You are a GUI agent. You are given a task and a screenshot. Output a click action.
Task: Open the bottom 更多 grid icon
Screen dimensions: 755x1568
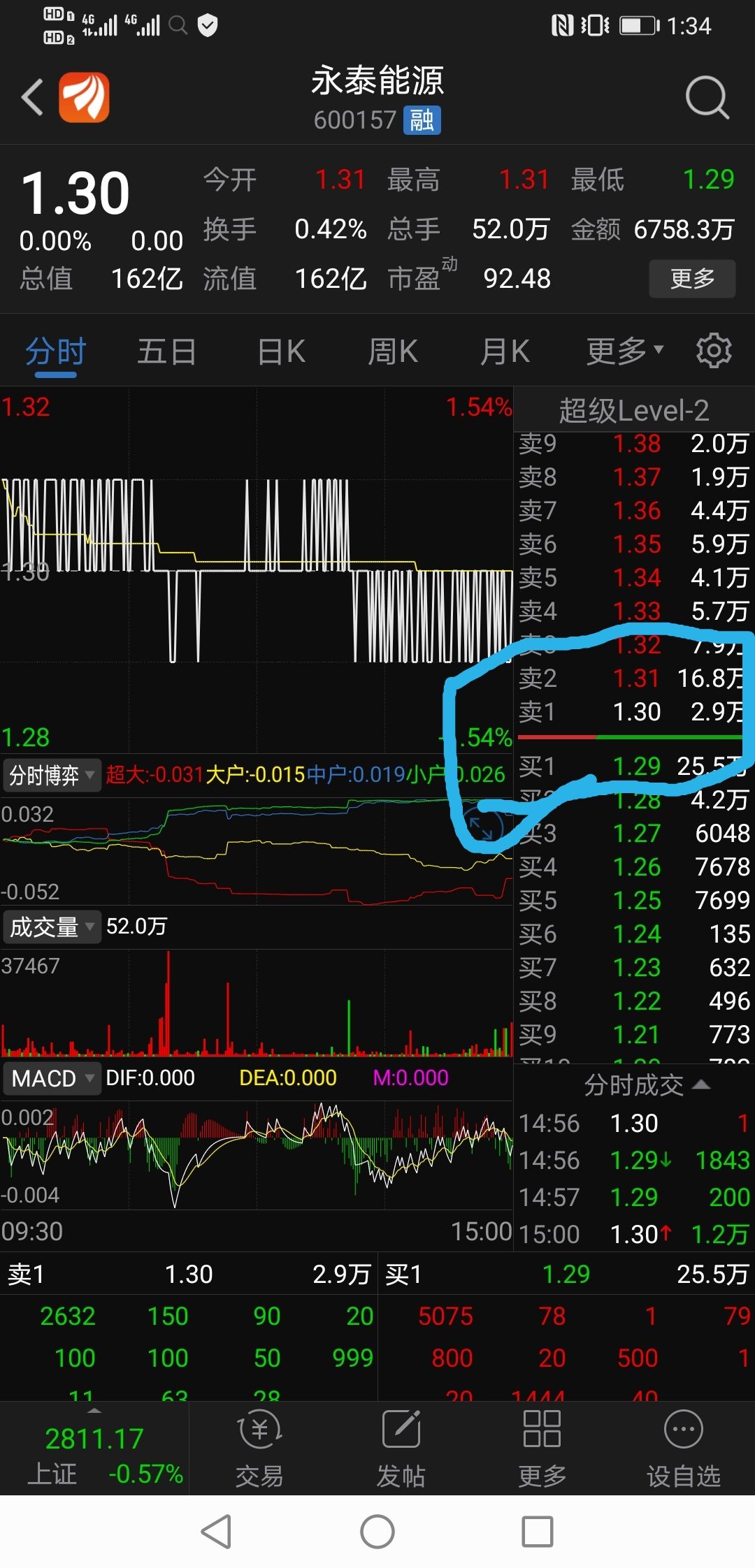click(542, 1448)
